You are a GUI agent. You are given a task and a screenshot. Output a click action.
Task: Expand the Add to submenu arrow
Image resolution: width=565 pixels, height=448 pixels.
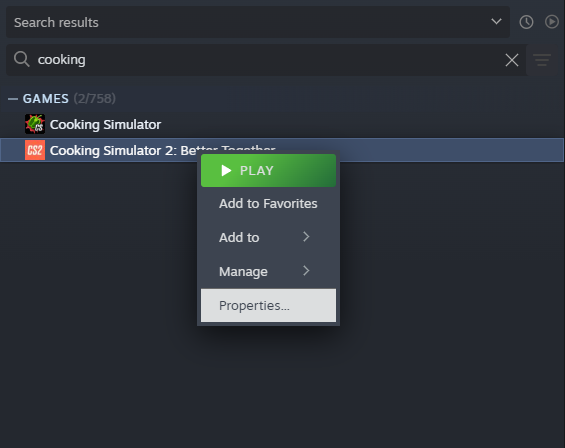pos(306,237)
